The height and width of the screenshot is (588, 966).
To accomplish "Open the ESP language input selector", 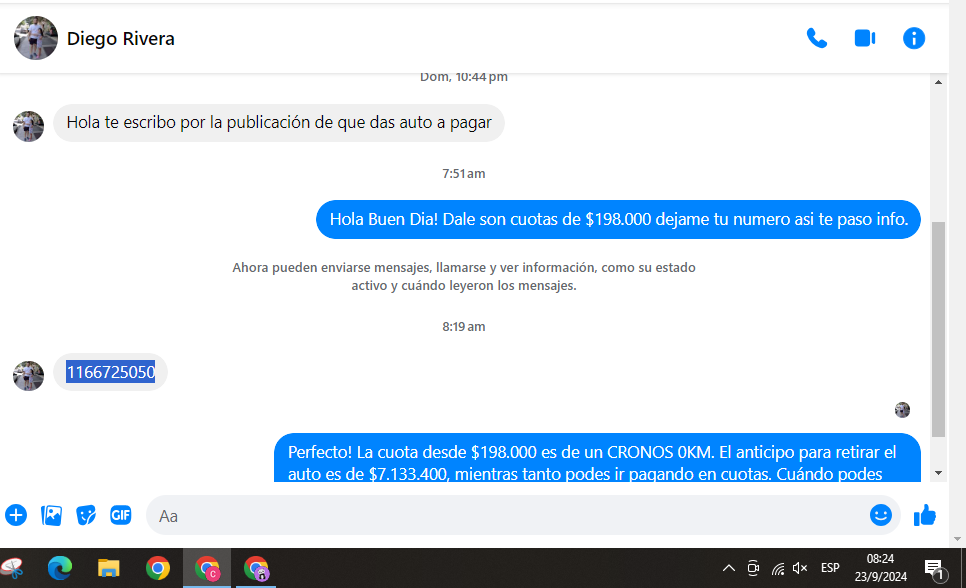I will pos(830,568).
